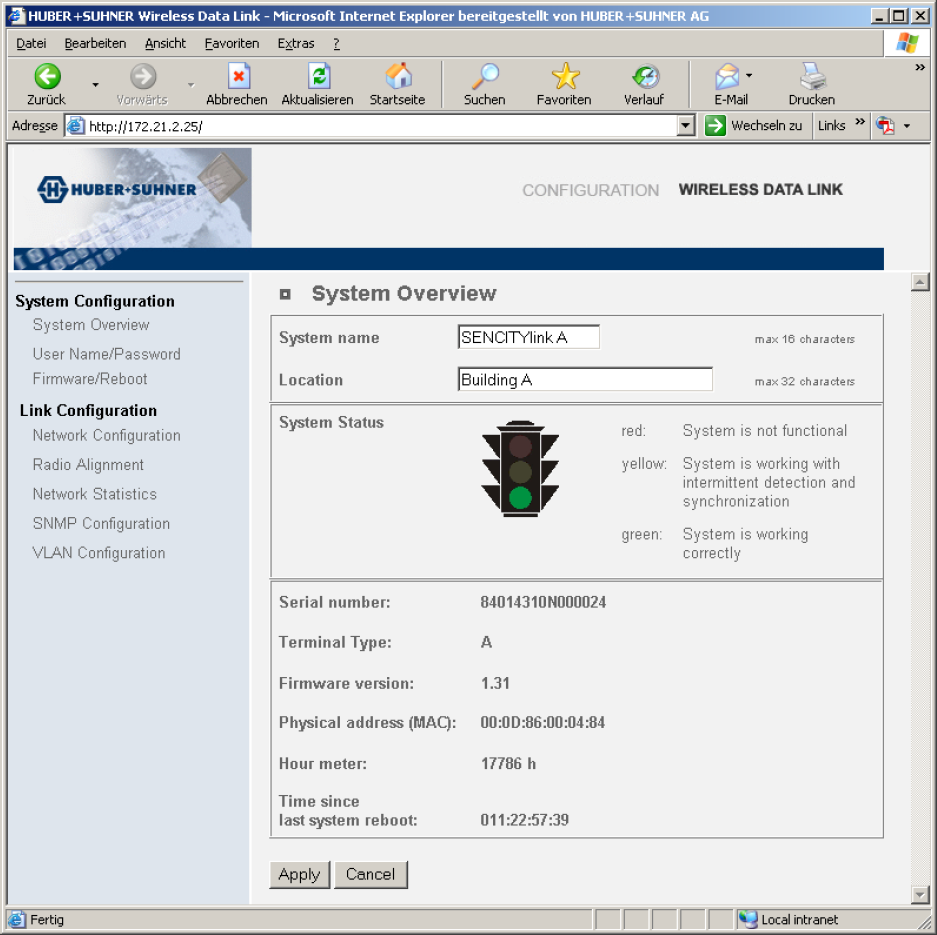Click the square bullet before System Overview
The width and height of the screenshot is (937, 935).
(x=285, y=294)
